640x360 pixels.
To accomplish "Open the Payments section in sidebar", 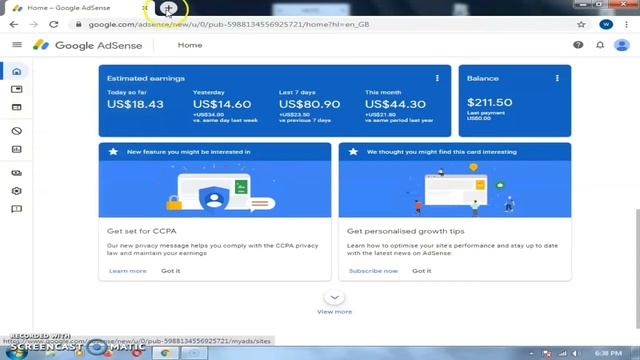I will coord(16,173).
